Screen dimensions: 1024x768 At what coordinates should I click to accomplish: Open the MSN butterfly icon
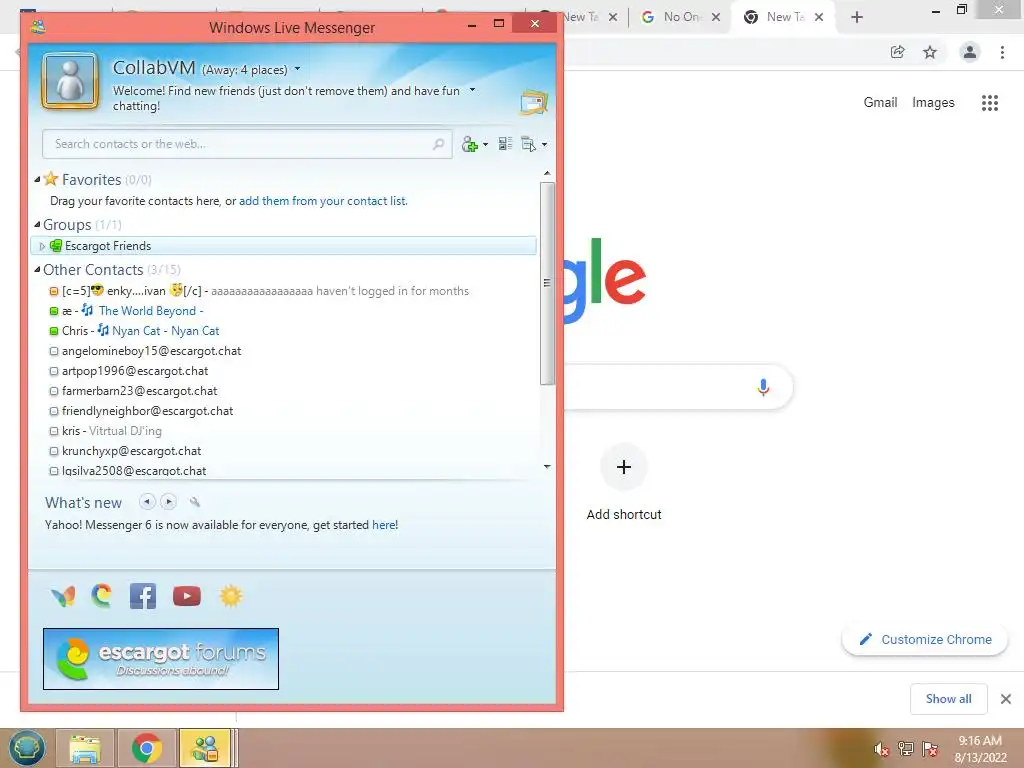coord(63,596)
